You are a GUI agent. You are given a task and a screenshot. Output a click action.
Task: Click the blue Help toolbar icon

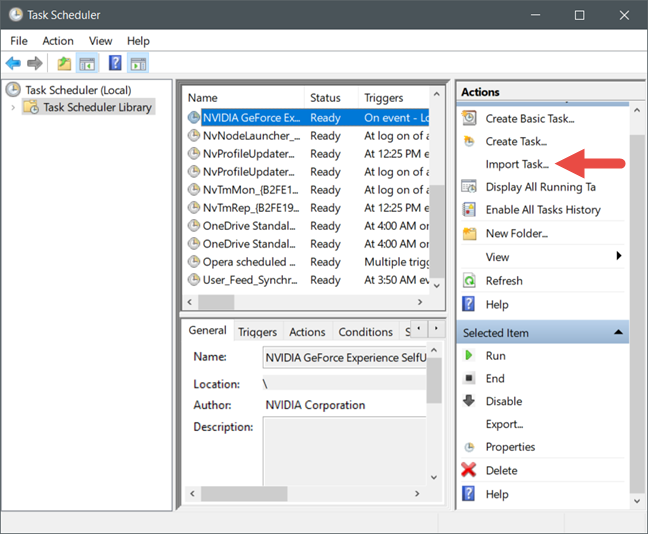point(115,63)
